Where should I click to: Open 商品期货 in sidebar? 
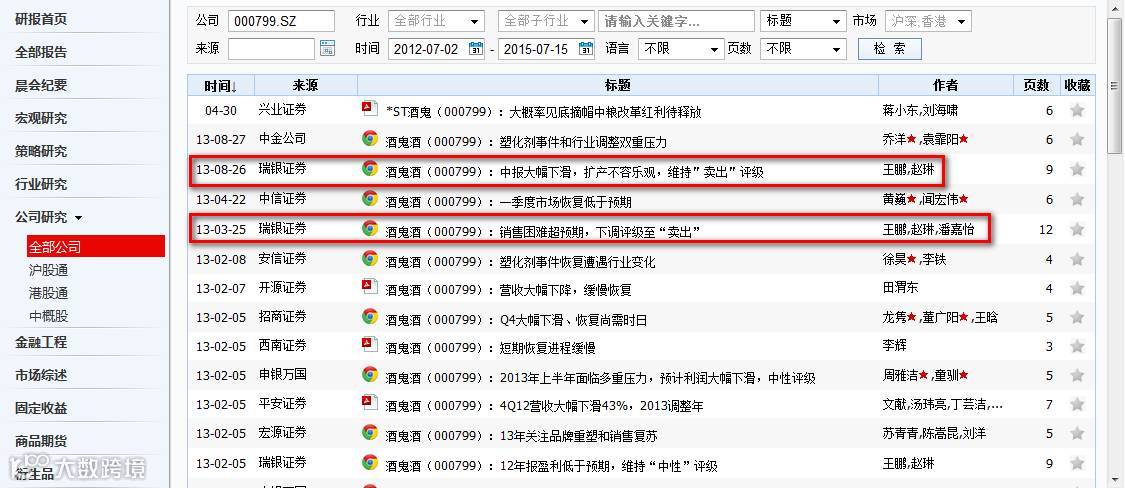(x=41, y=441)
